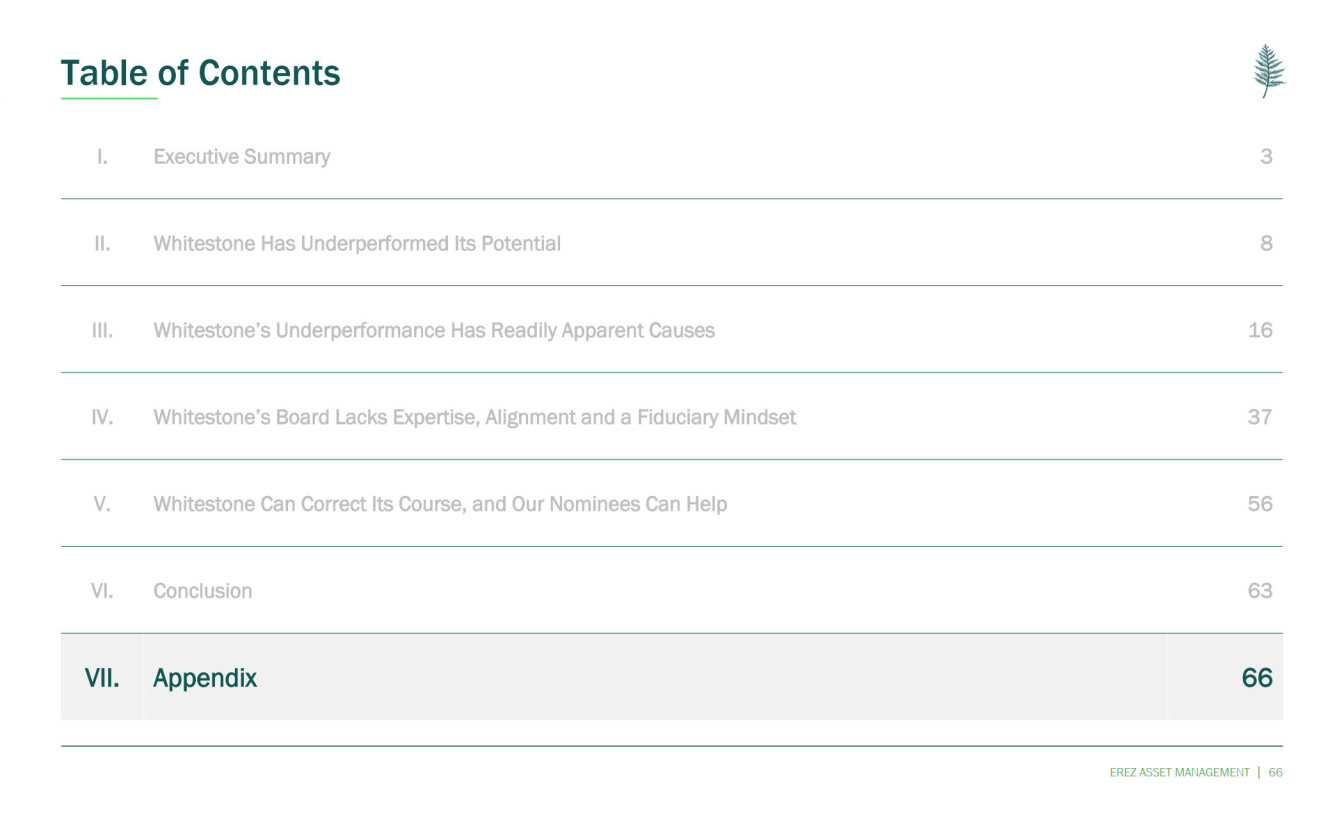Click the Table of Contents heading
This screenshot has width=1344, height=816.
[x=200, y=73]
